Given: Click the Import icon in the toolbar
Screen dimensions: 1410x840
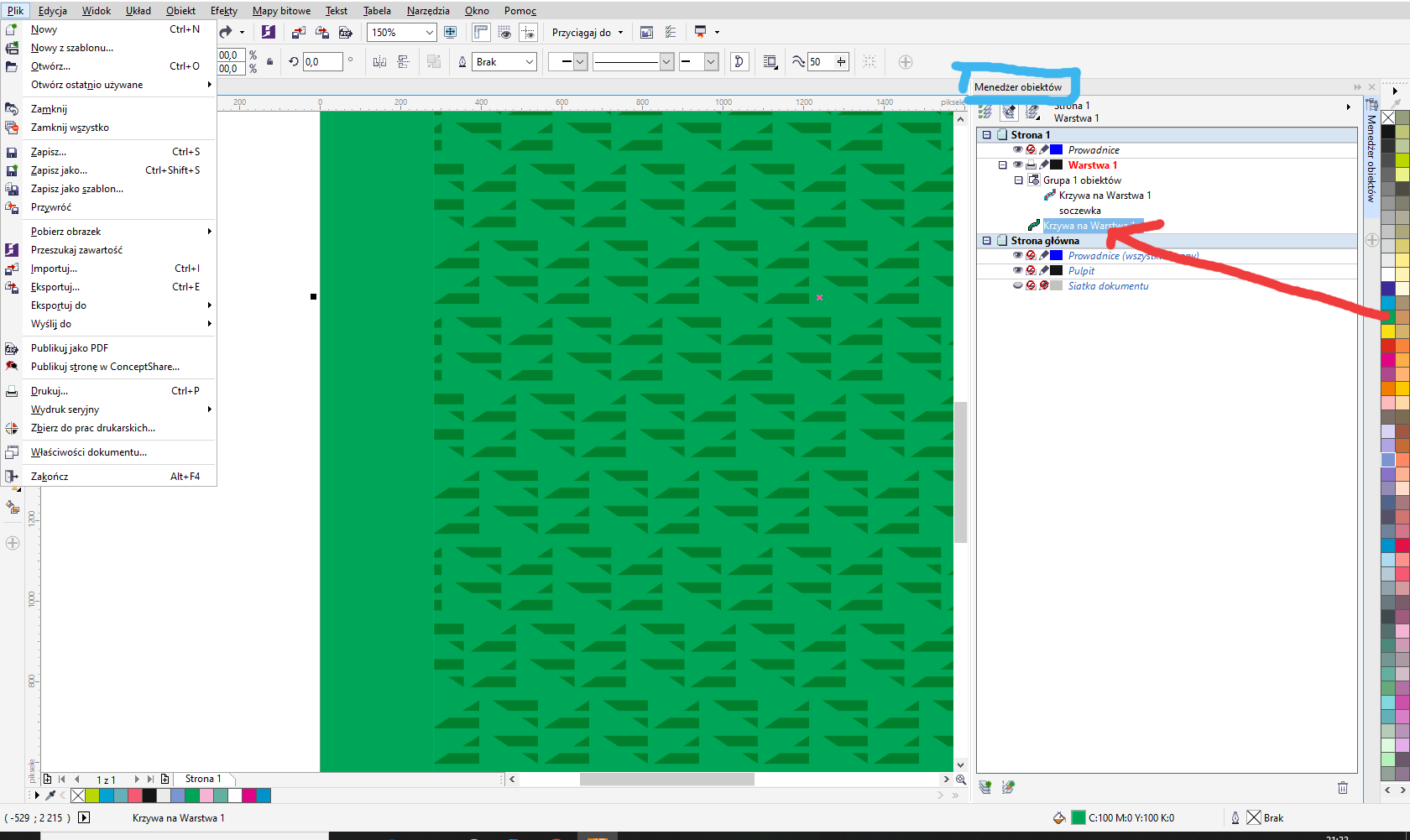Looking at the screenshot, I should pyautogui.click(x=299, y=33).
